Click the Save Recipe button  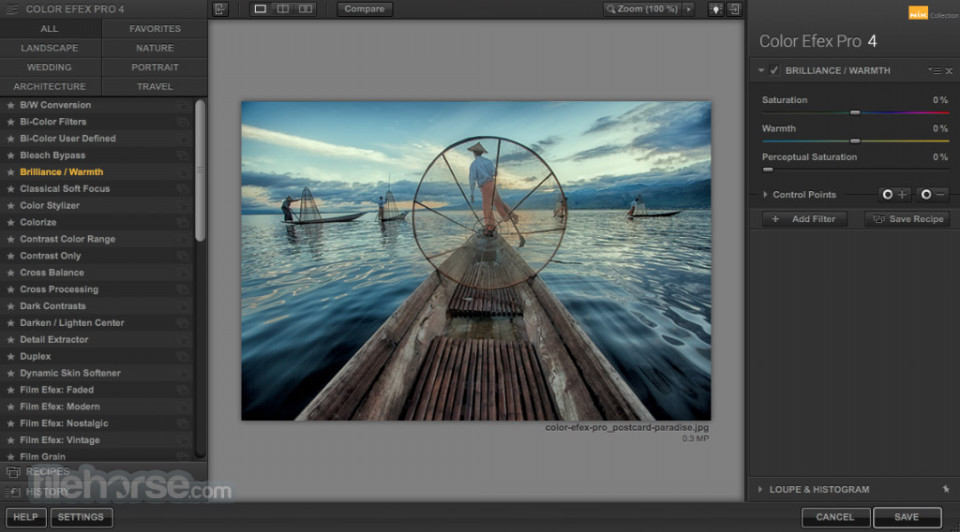coord(908,219)
